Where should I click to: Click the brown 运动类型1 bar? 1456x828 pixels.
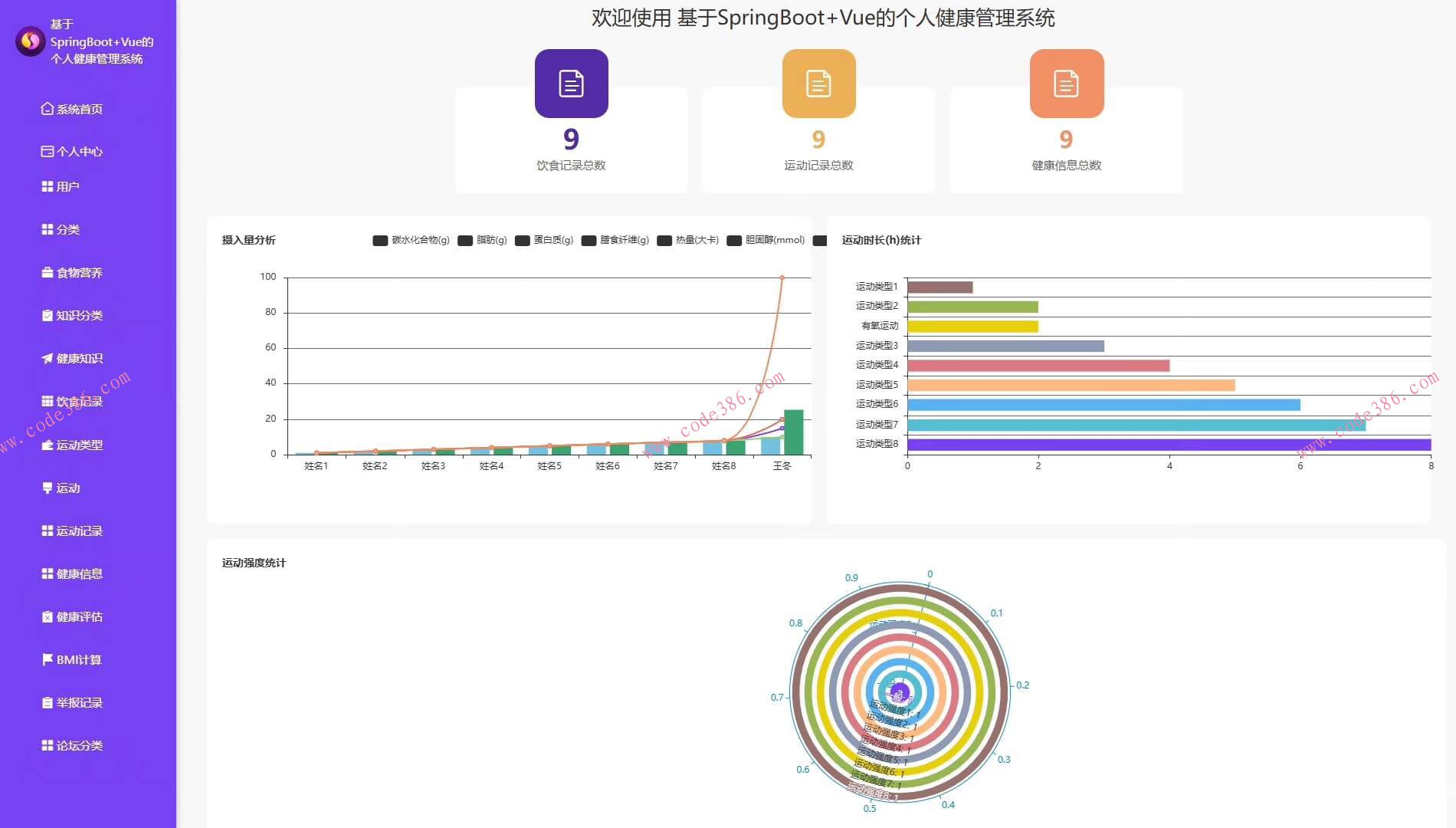pos(940,287)
